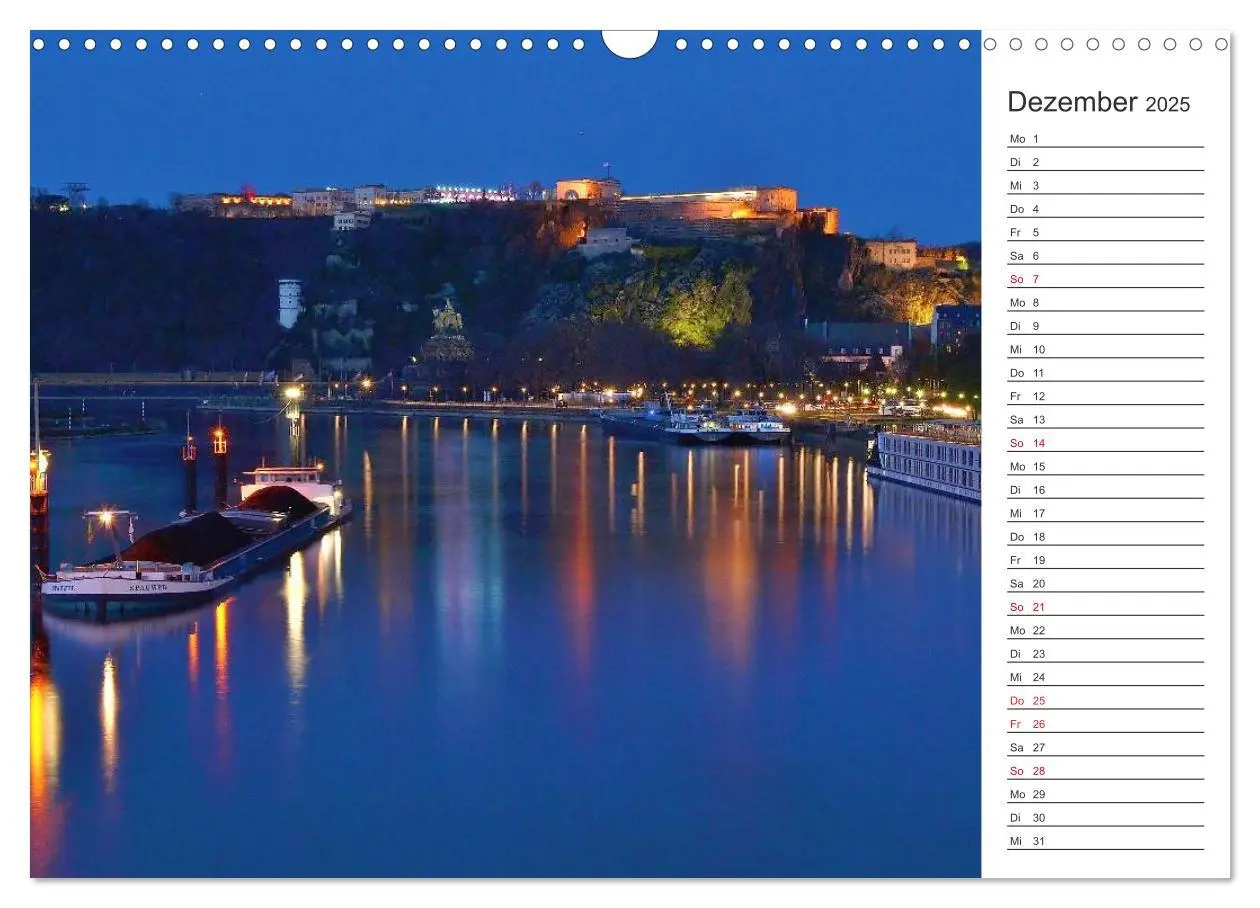The image size is (1260, 908).
Task: Select the row 'Mi 24'
Action: tap(1106, 677)
